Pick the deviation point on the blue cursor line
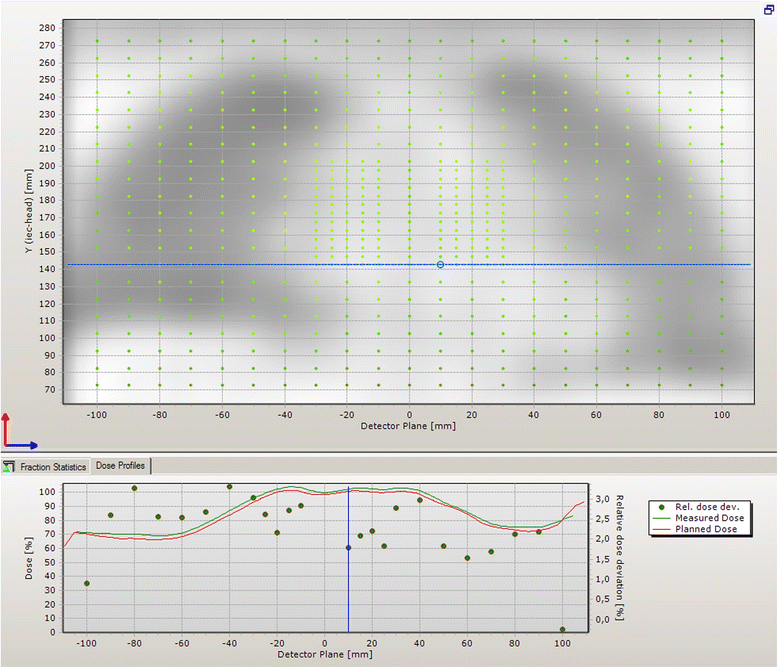Viewport: 778px width, 668px height. click(x=348, y=548)
